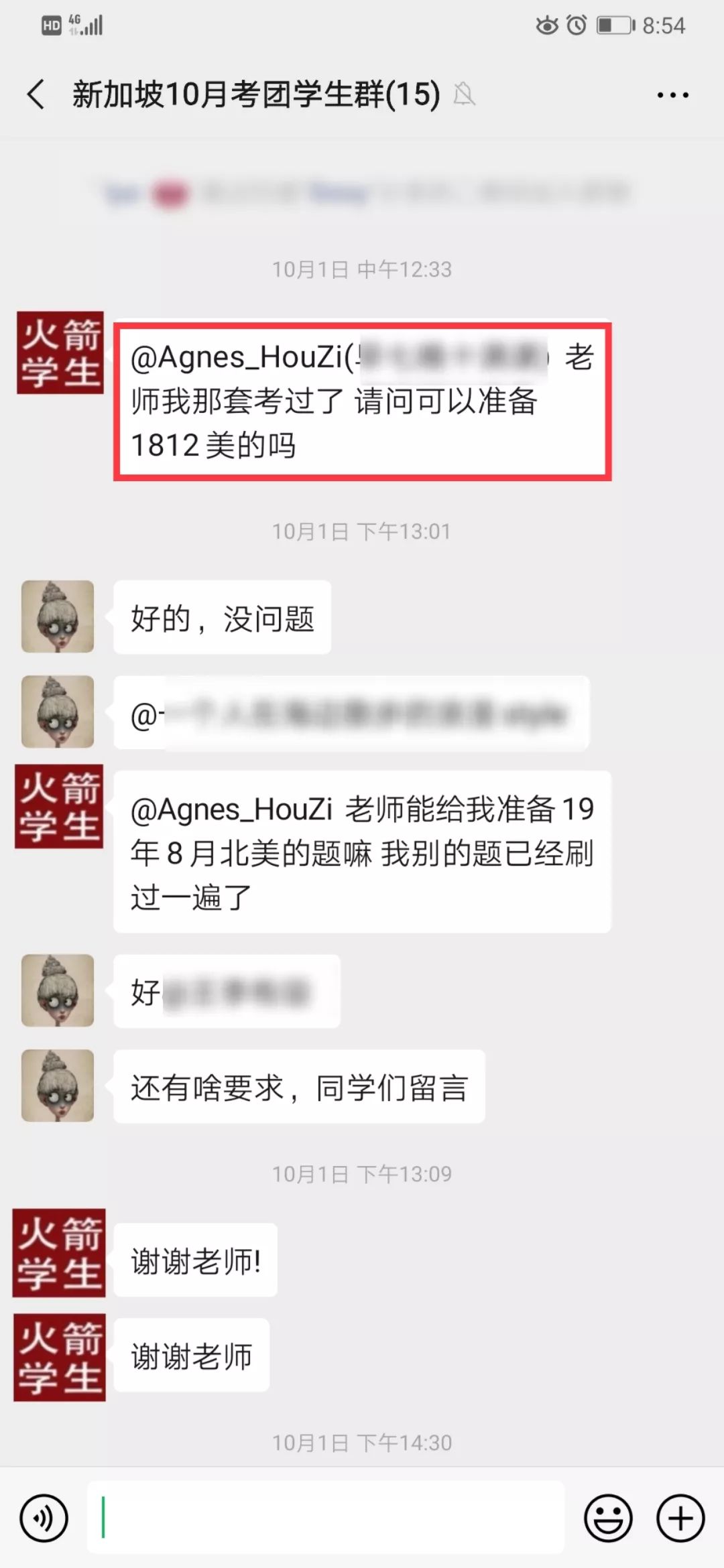Open the emoji smiley picker
This screenshot has width=724, height=1568.
609,1518
